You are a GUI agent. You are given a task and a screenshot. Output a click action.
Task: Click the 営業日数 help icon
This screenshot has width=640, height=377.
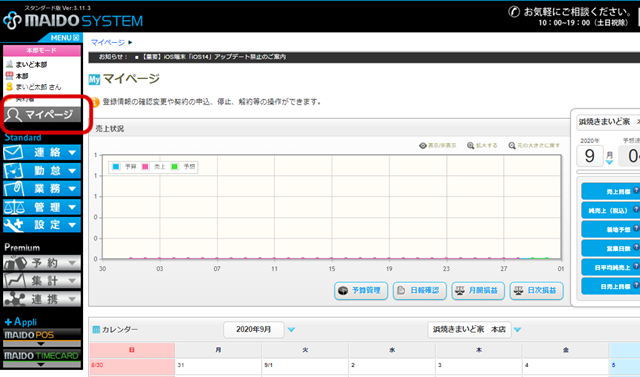tap(636, 247)
